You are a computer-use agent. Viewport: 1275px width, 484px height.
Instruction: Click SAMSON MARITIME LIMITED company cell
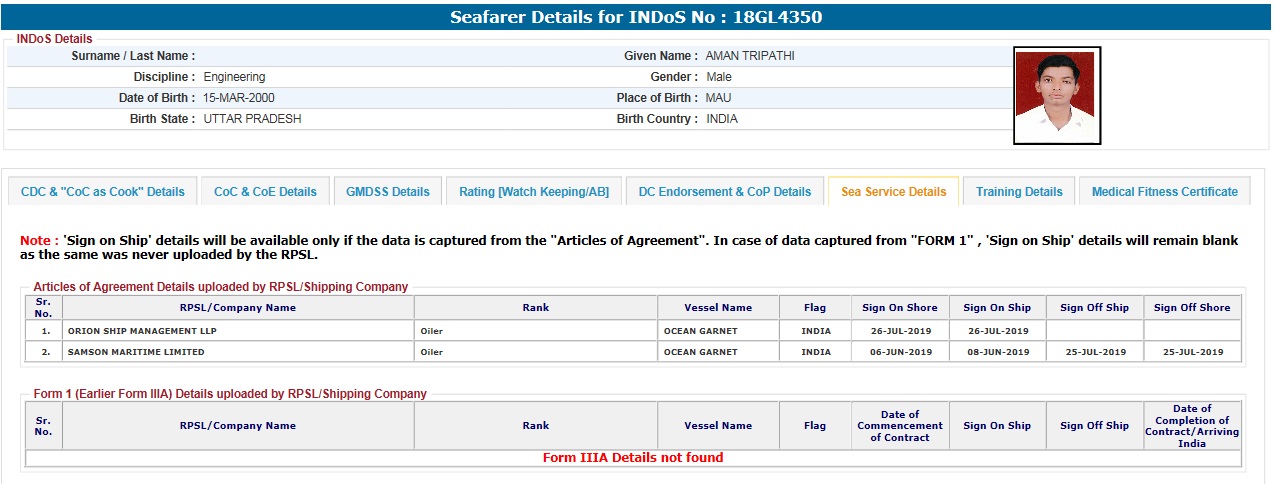tap(136, 352)
